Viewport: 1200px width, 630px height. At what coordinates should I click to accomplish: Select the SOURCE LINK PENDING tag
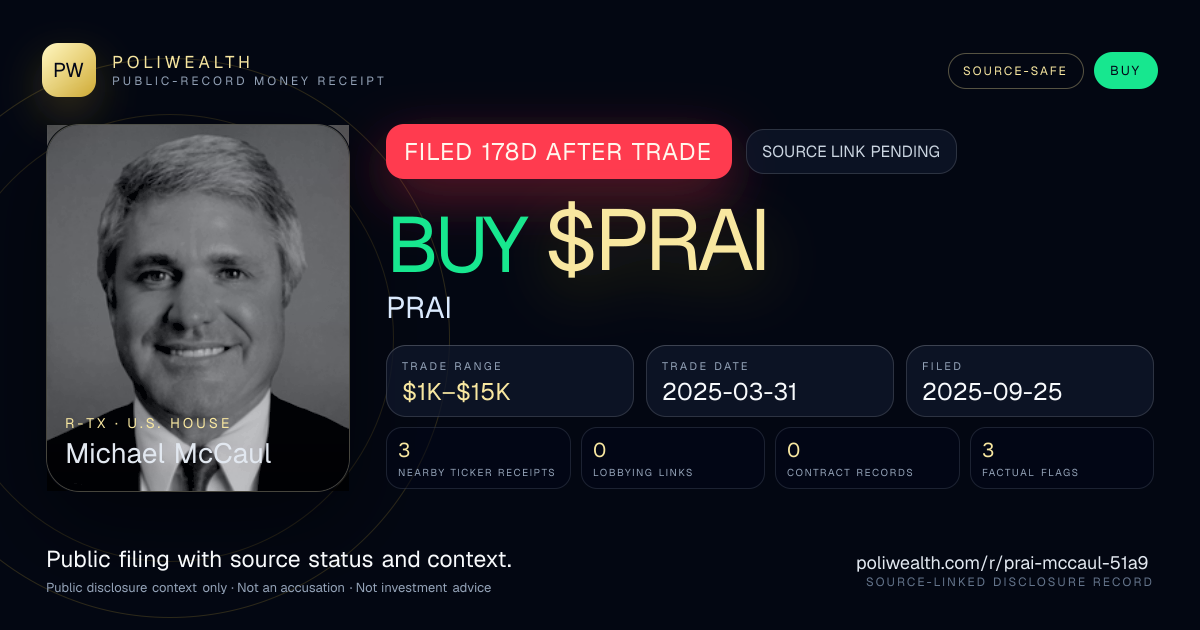point(851,152)
